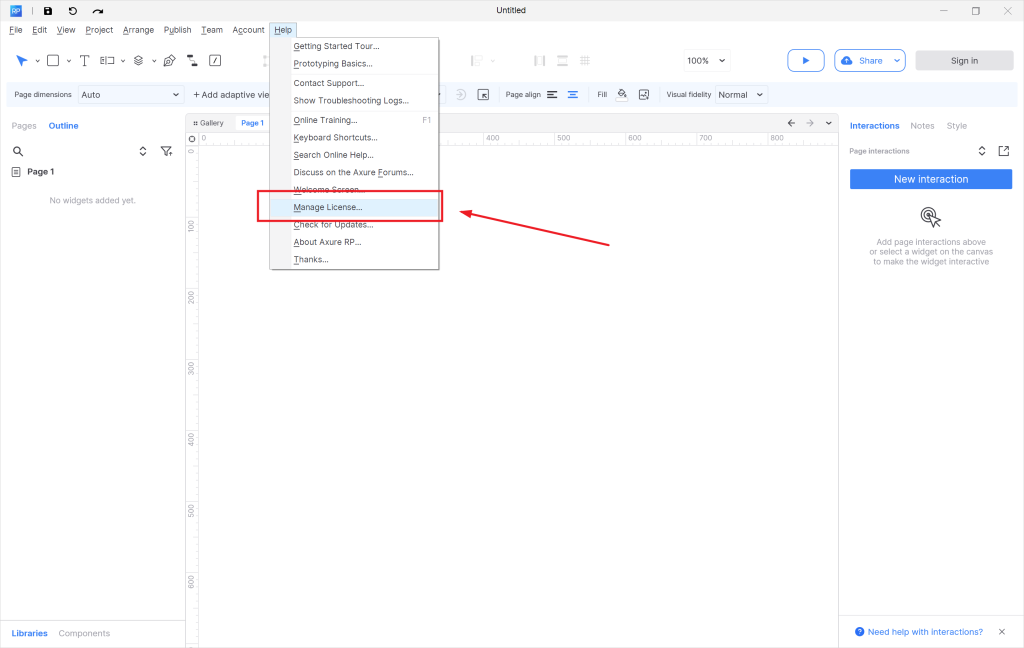
Task: Open the Page dimensions Auto dropdown
Action: point(130,95)
